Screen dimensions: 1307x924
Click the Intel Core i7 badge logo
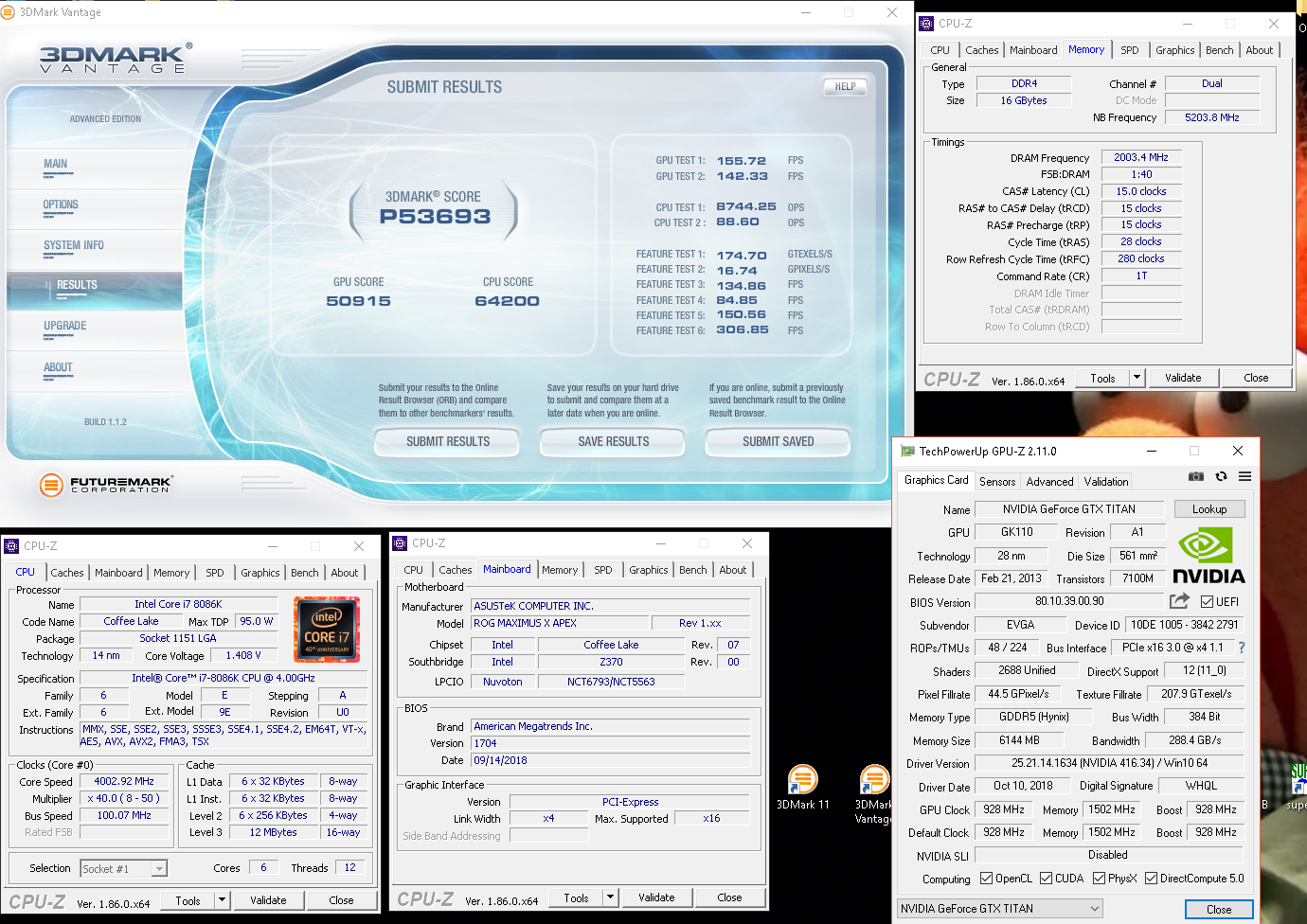coord(327,629)
